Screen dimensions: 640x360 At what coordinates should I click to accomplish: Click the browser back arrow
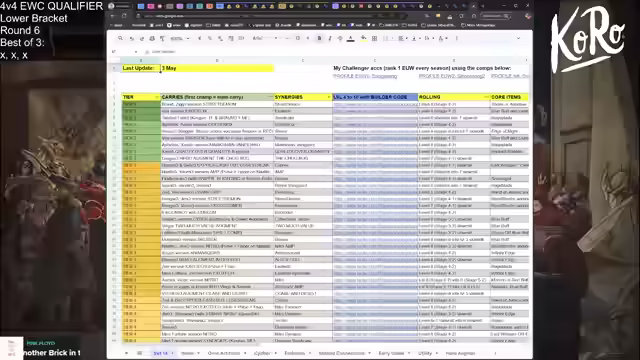point(113,16)
